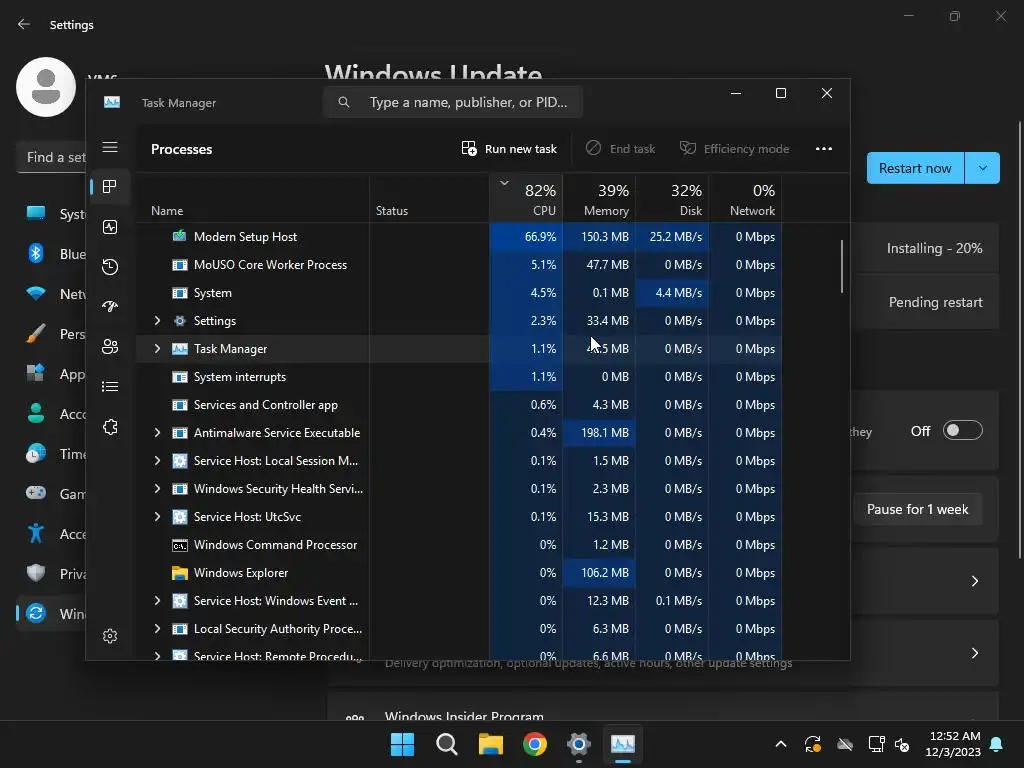Open Restart now dropdown arrow
The width and height of the screenshot is (1024, 768).
click(982, 168)
